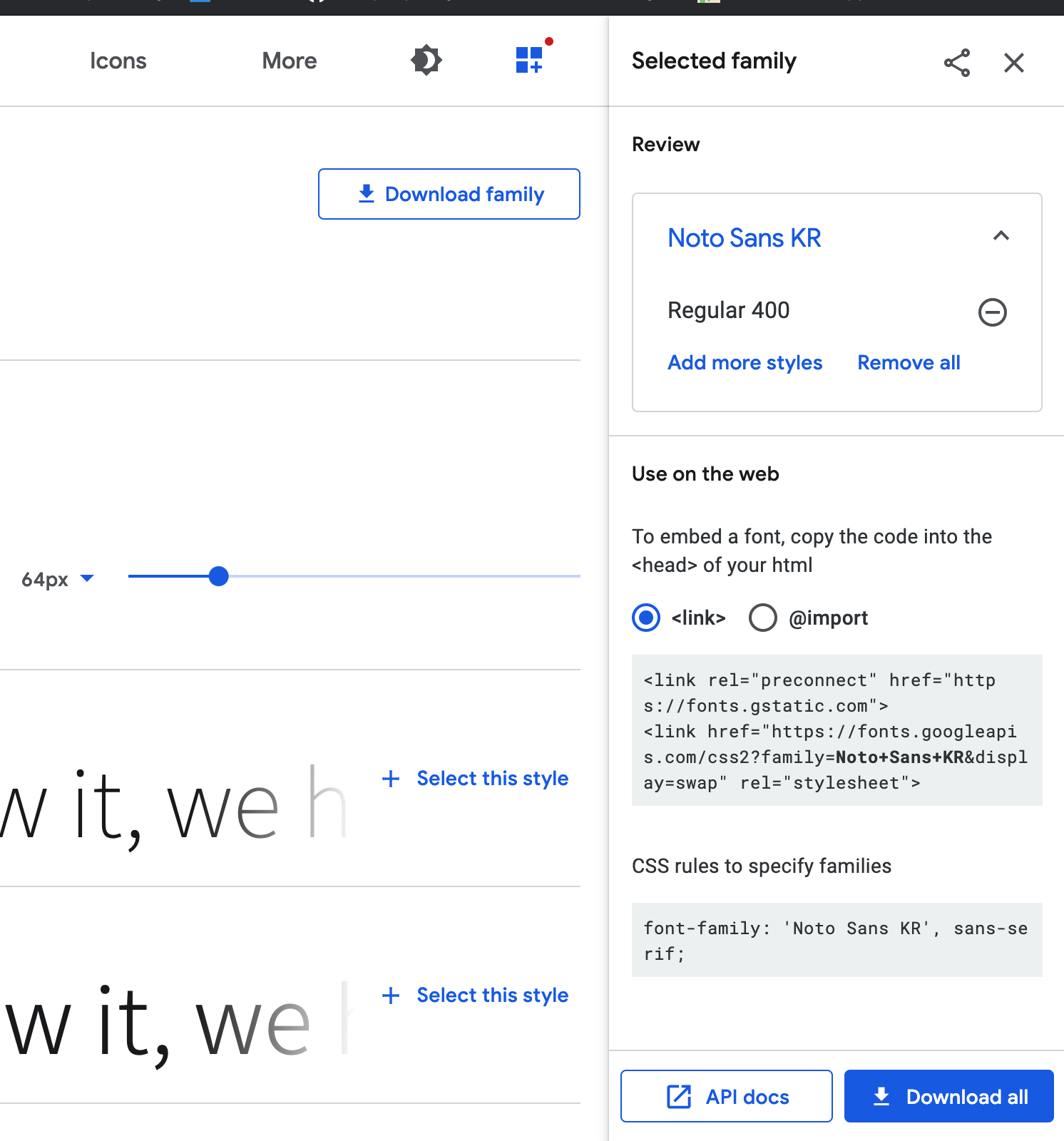Click the Noto Sans KR family link
Viewport: 1064px width, 1141px height.
point(744,238)
